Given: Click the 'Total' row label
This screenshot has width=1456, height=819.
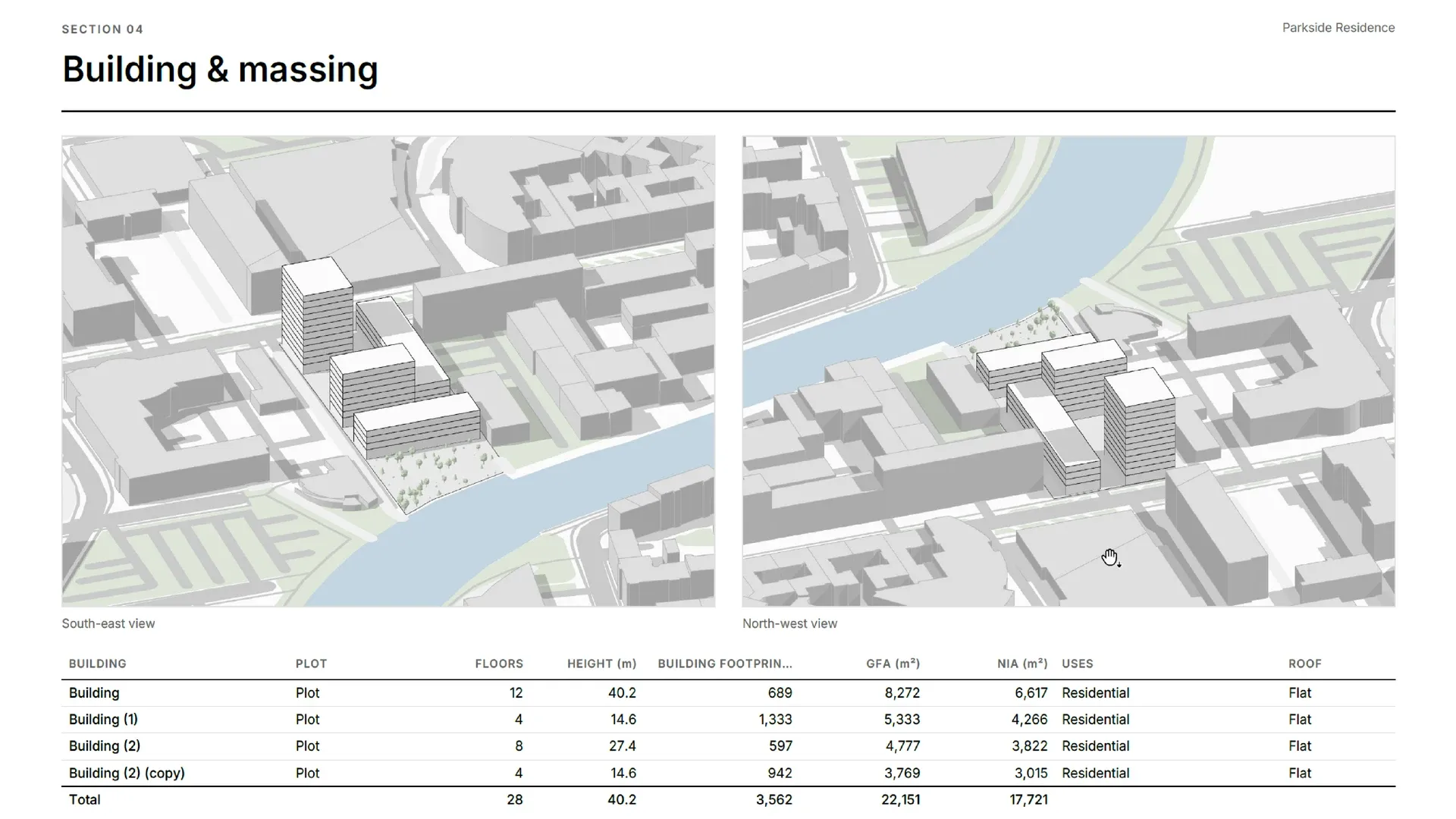Looking at the screenshot, I should [84, 800].
